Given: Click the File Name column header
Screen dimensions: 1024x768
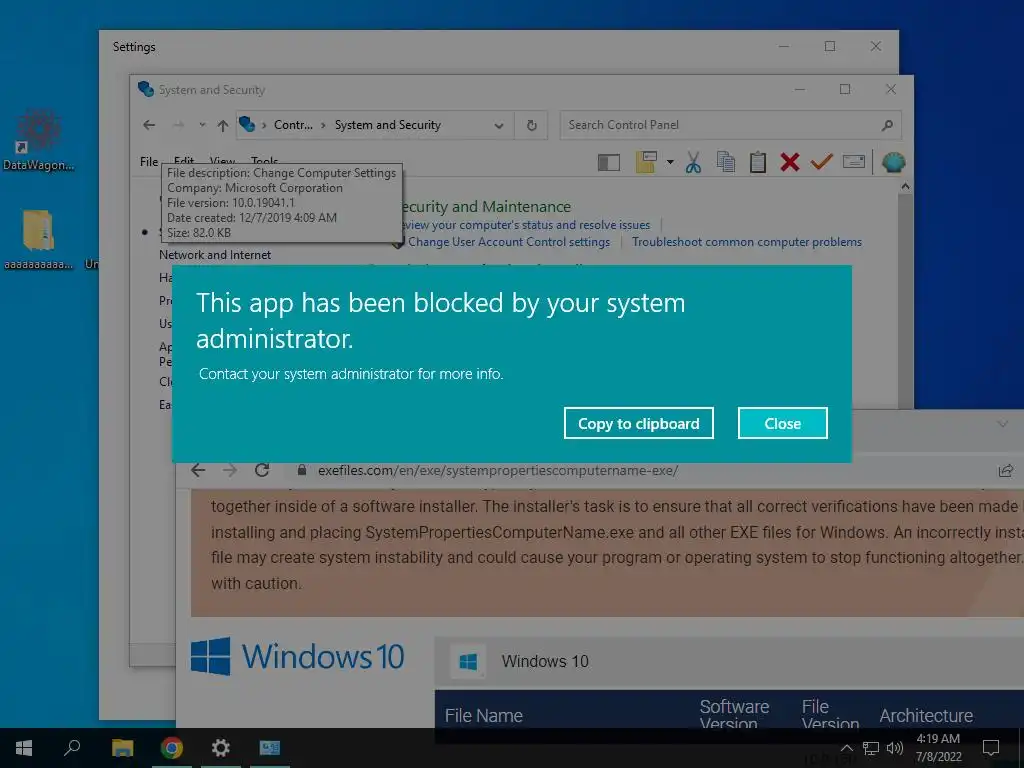Looking at the screenshot, I should click(483, 716).
